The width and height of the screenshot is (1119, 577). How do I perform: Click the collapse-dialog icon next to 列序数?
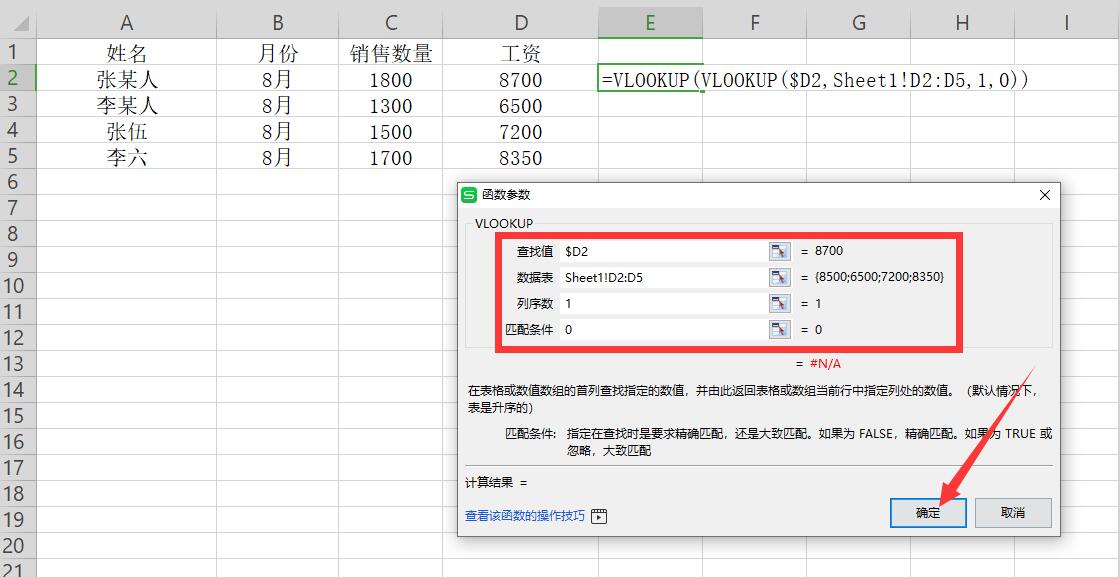[x=781, y=303]
